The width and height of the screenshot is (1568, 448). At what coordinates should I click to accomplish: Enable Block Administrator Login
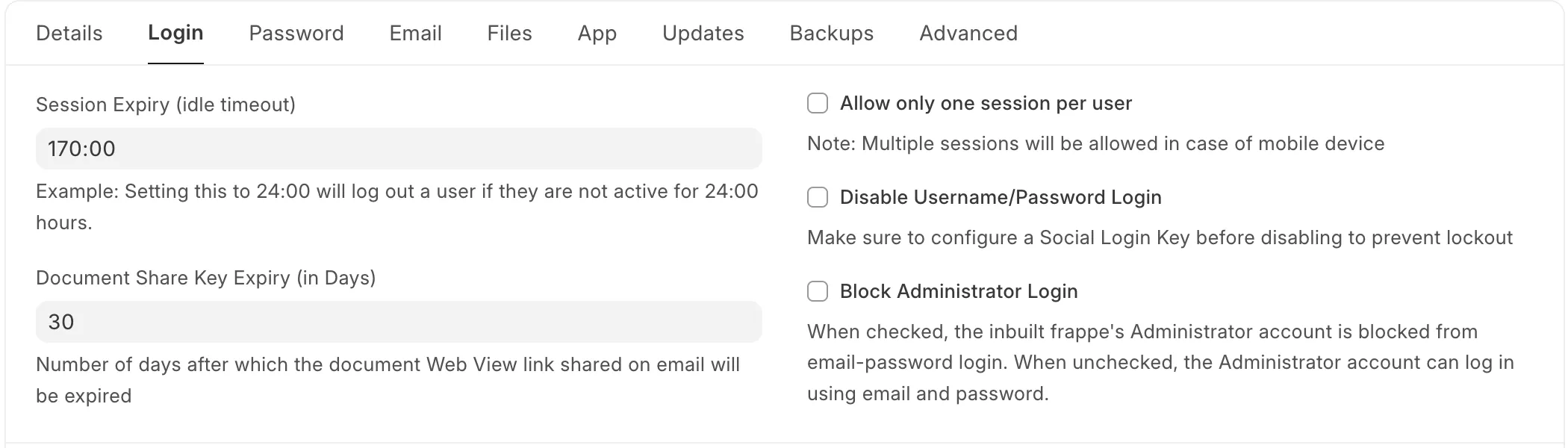click(x=818, y=290)
